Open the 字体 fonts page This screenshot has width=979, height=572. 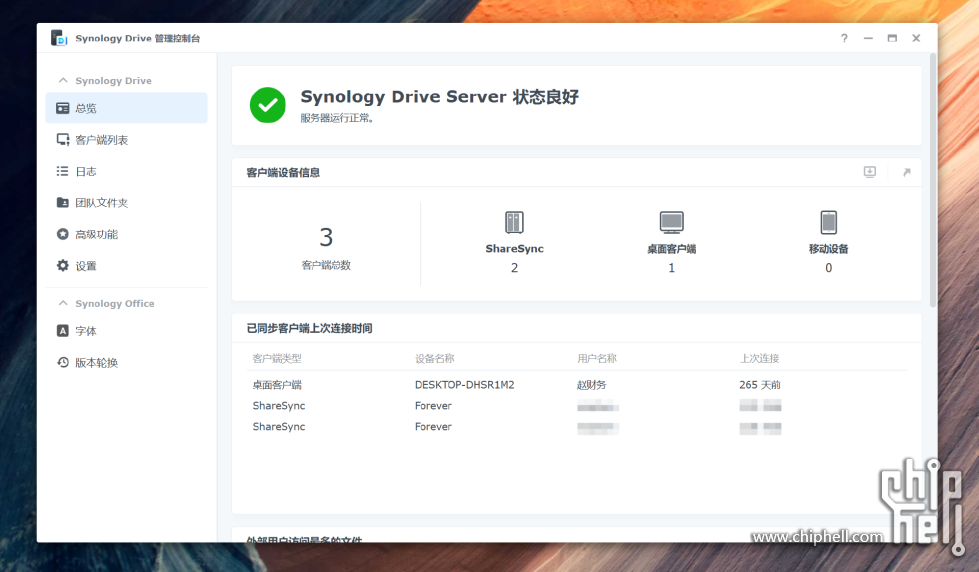(x=126, y=331)
